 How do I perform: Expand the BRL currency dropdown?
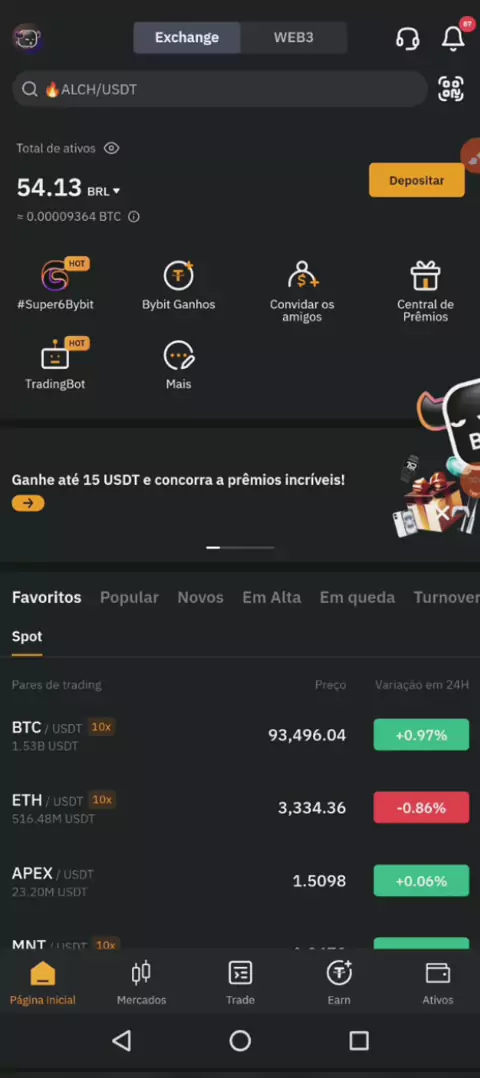104,190
